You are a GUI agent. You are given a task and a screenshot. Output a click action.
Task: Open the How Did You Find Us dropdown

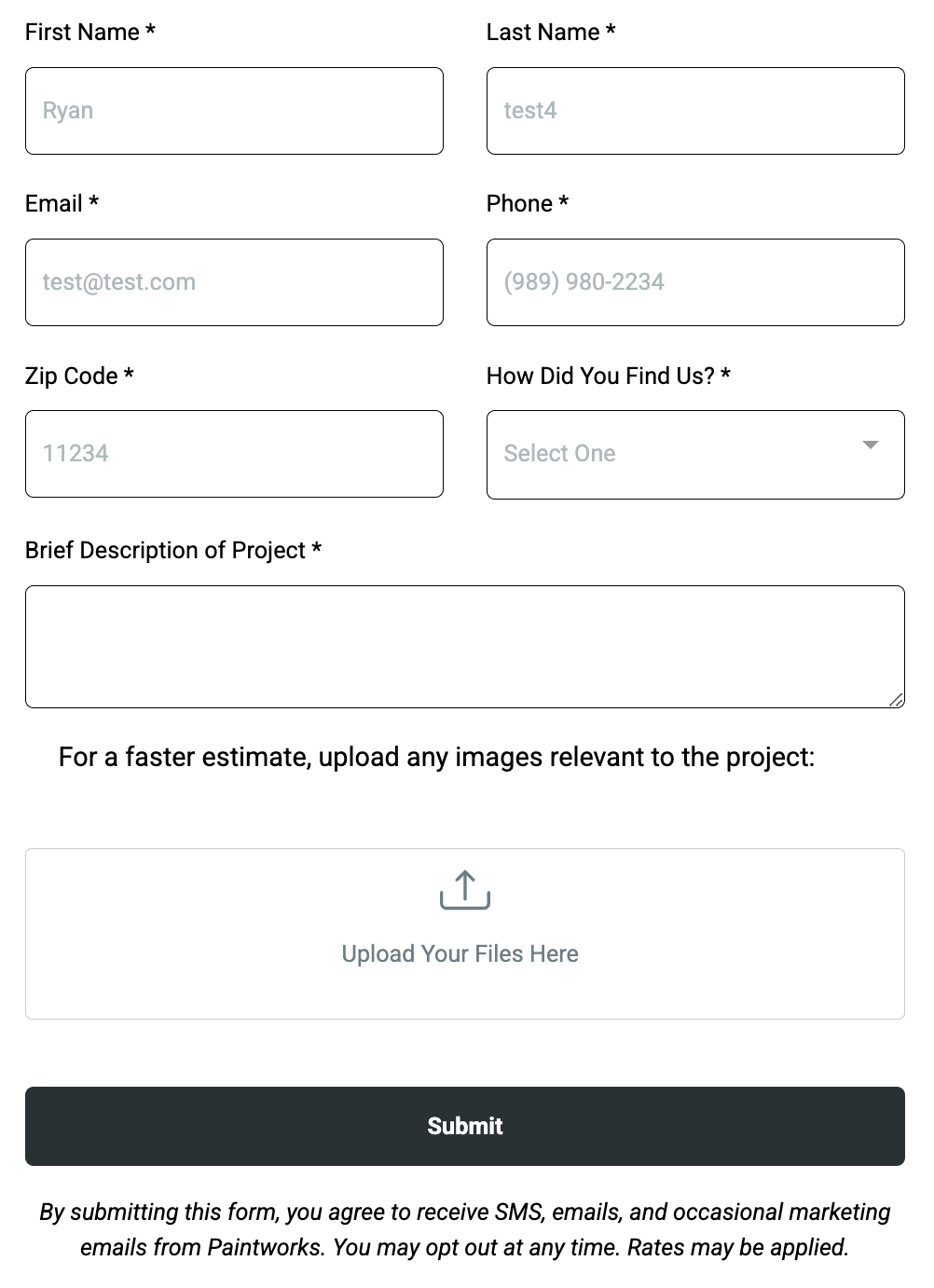click(x=695, y=454)
